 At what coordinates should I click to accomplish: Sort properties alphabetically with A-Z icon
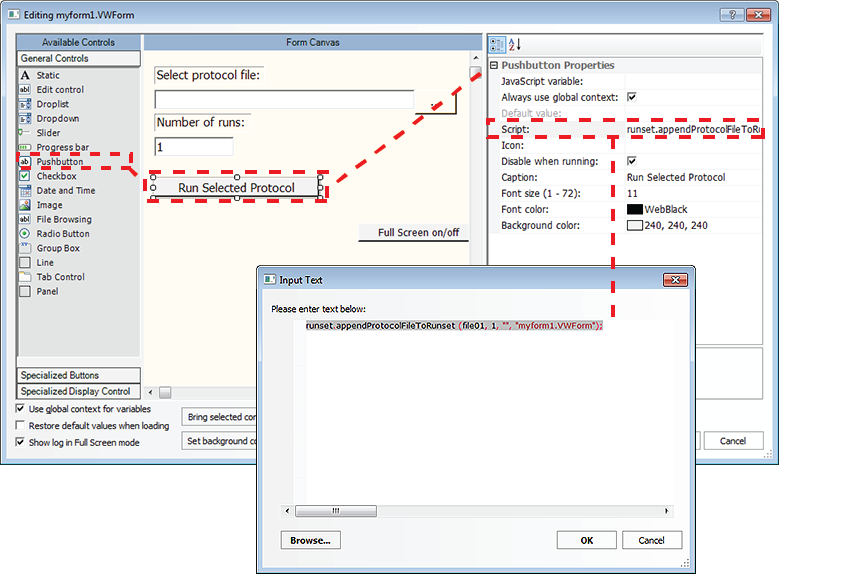pyautogui.click(x=514, y=45)
